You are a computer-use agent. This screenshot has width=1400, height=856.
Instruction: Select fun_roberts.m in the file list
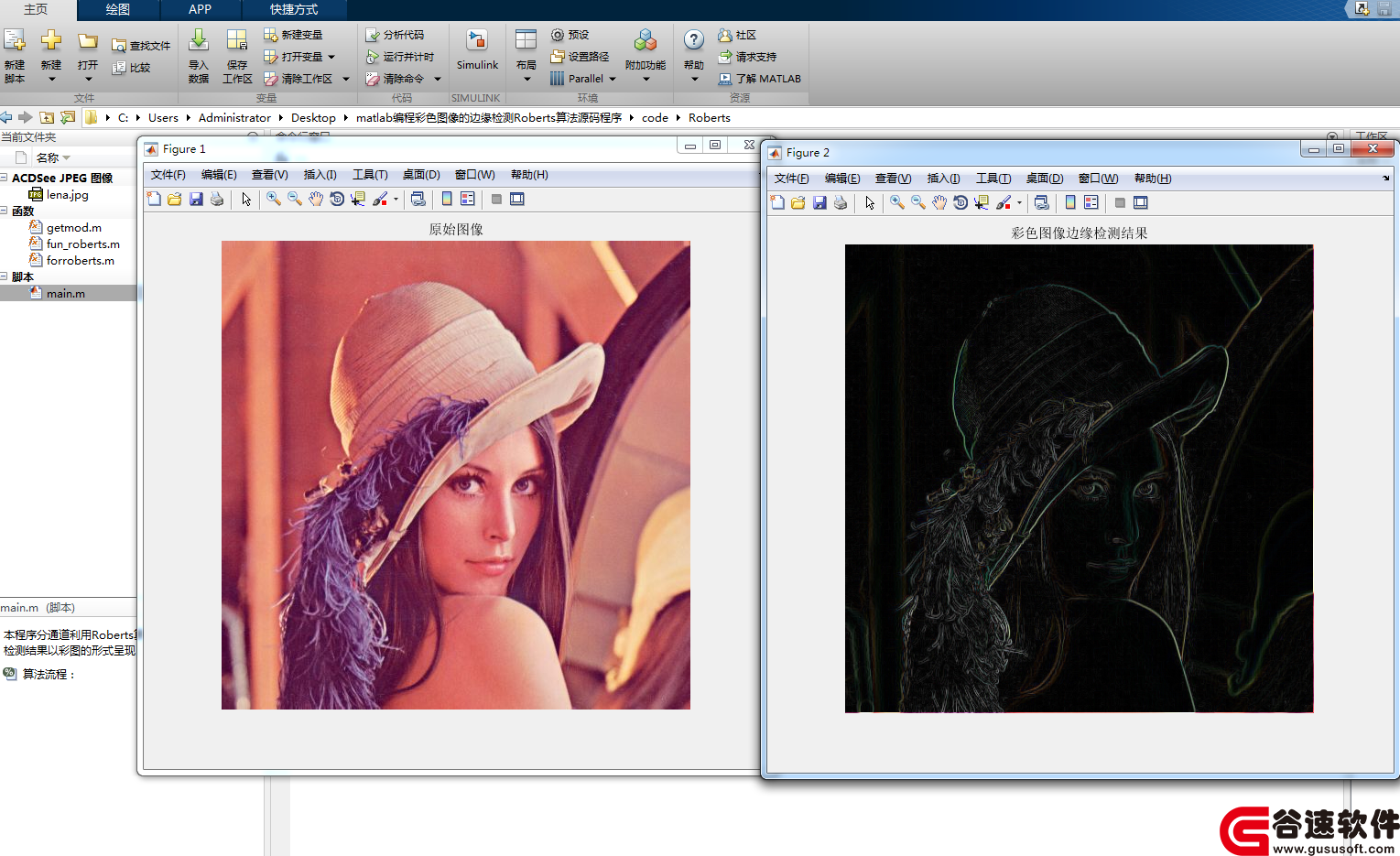[83, 244]
